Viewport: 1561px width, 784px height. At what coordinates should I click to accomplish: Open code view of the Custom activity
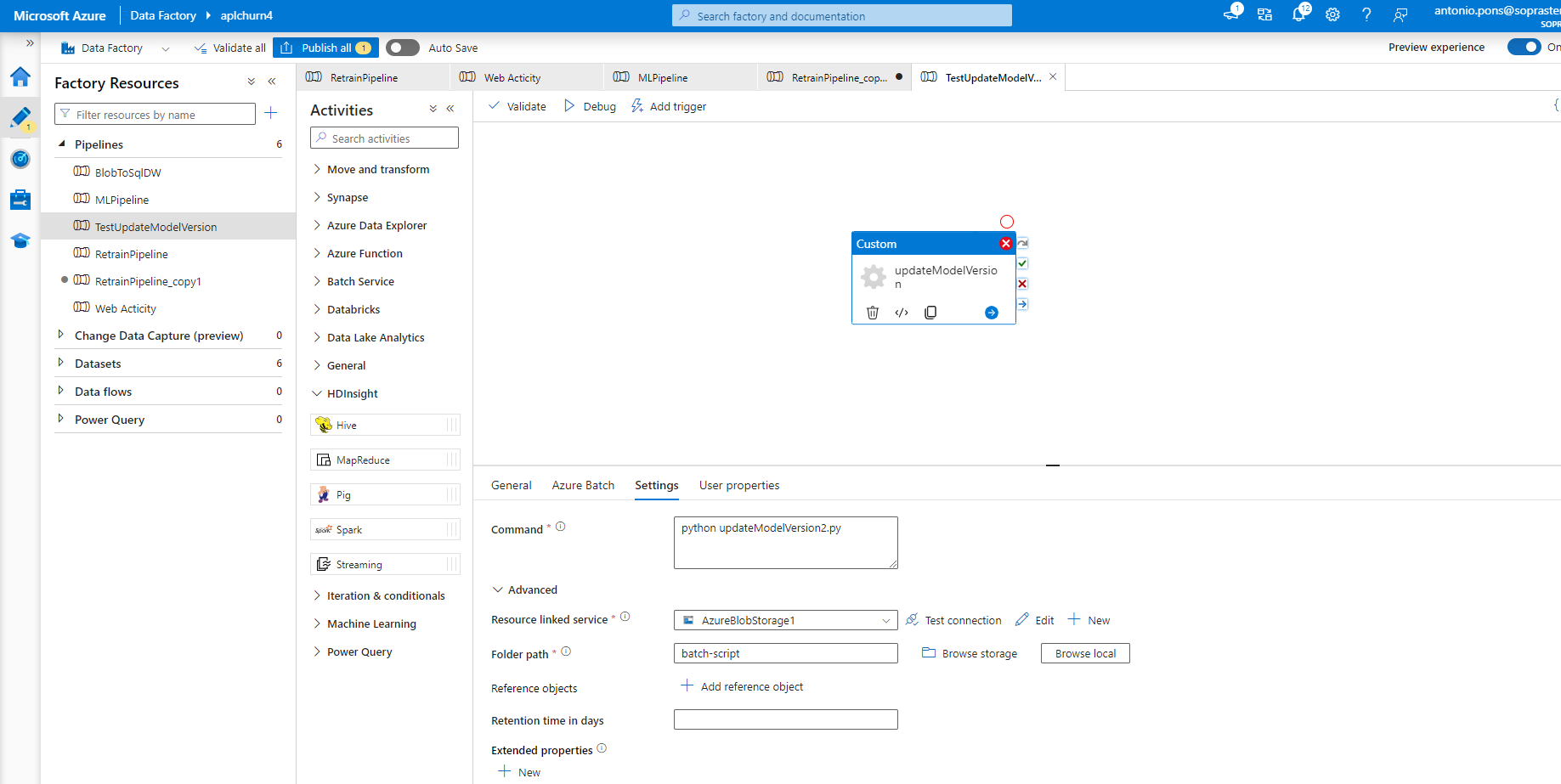coord(901,312)
